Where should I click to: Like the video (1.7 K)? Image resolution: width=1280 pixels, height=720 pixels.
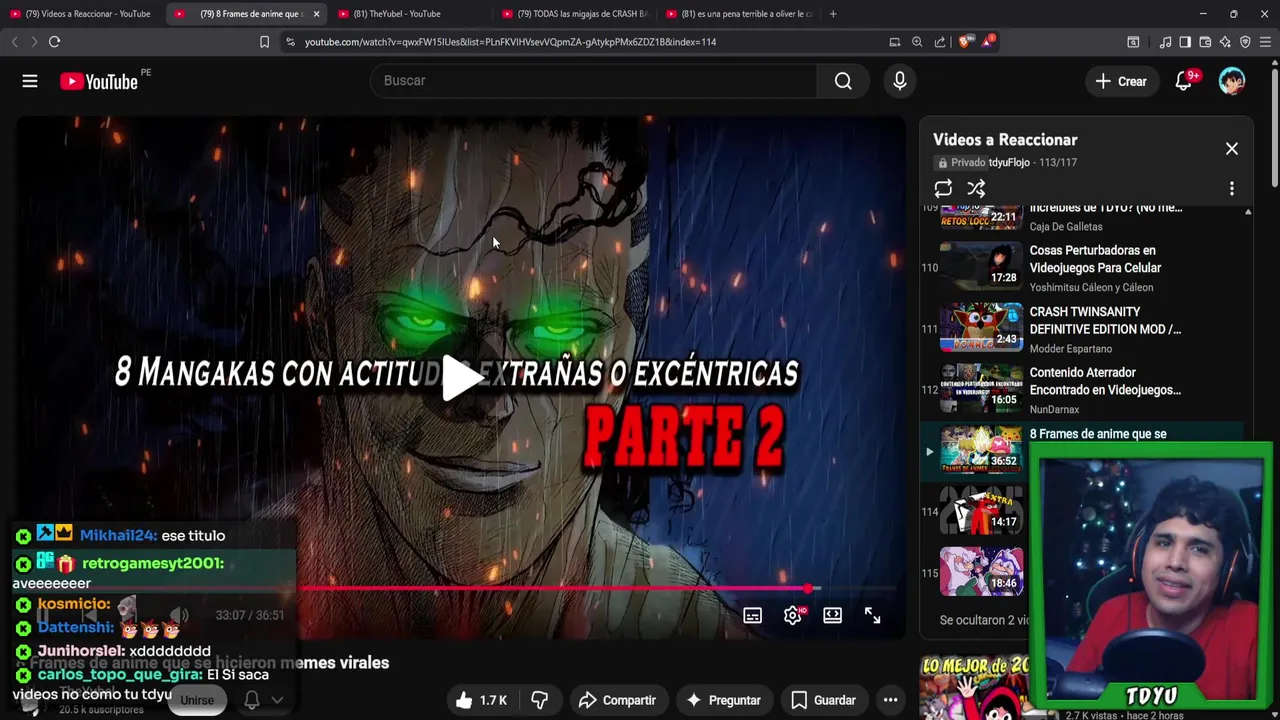pyautogui.click(x=481, y=700)
